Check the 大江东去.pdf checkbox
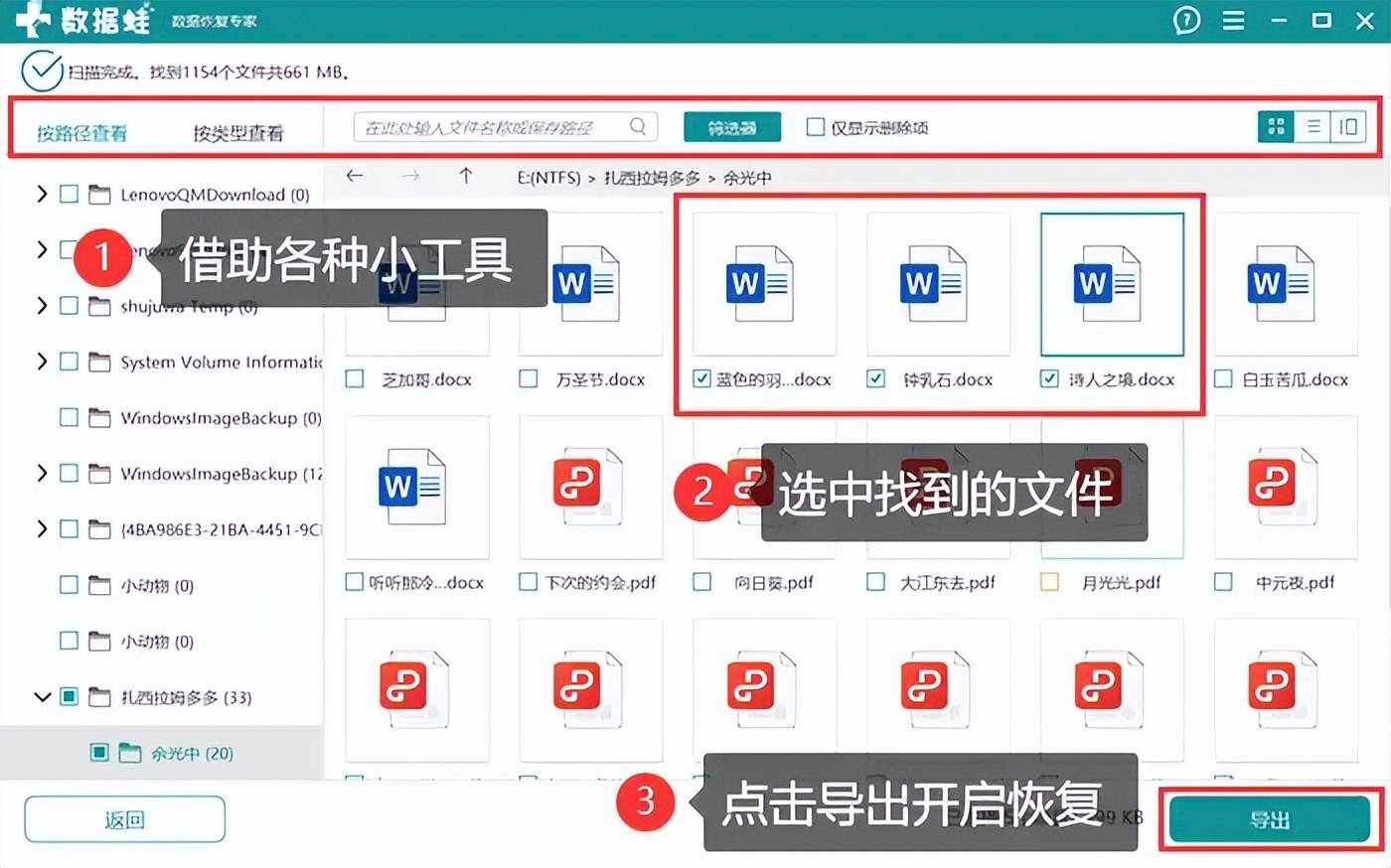1391x868 pixels. coord(875,582)
